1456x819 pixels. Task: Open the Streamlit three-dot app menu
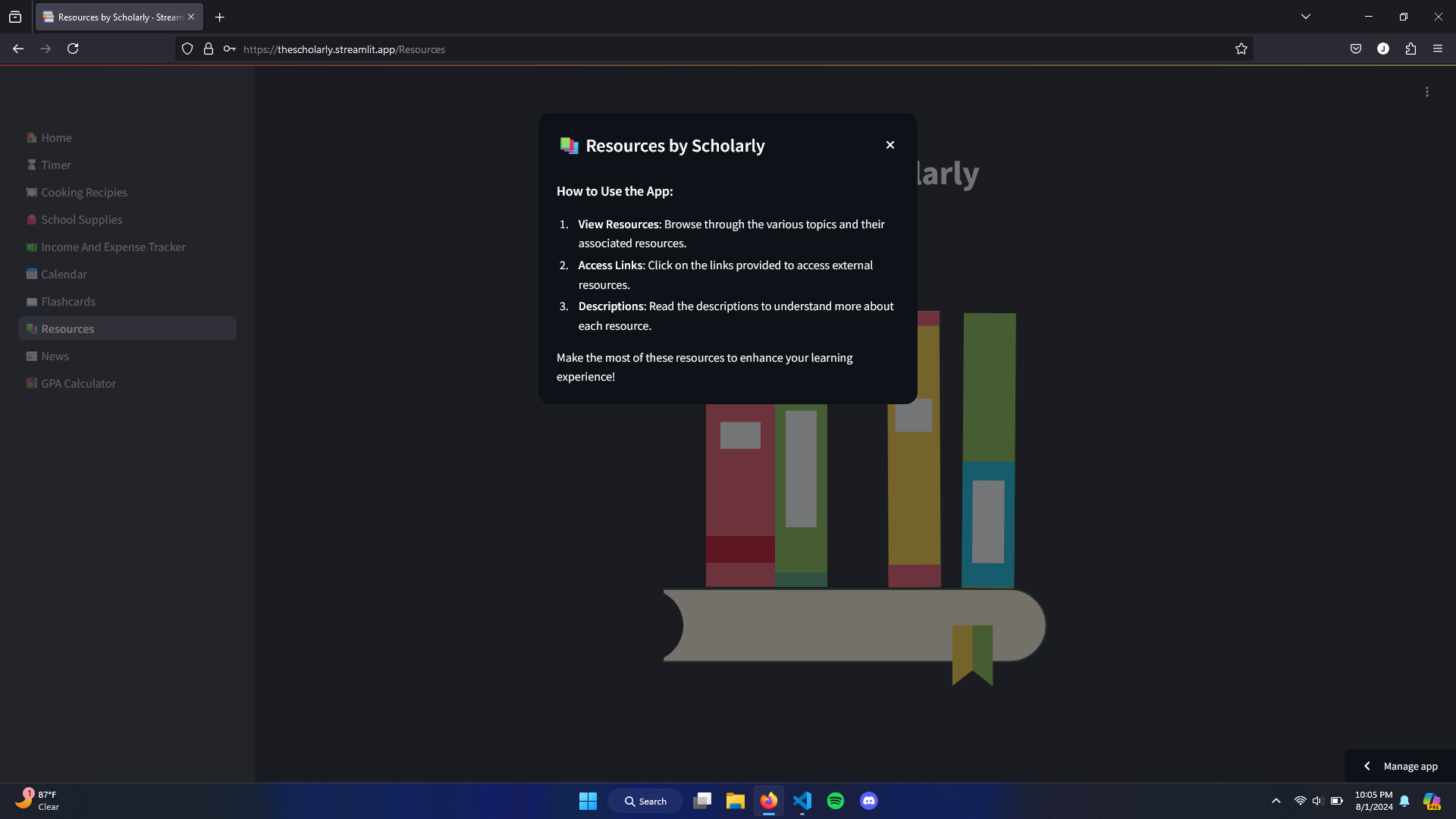1426,92
